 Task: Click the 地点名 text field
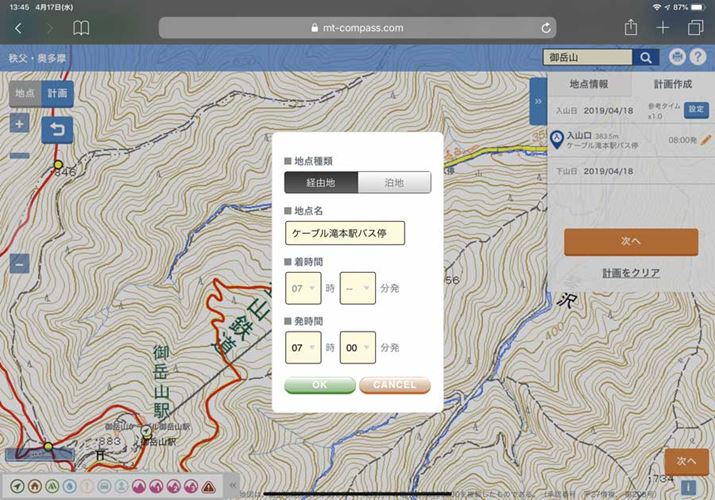[x=344, y=233]
